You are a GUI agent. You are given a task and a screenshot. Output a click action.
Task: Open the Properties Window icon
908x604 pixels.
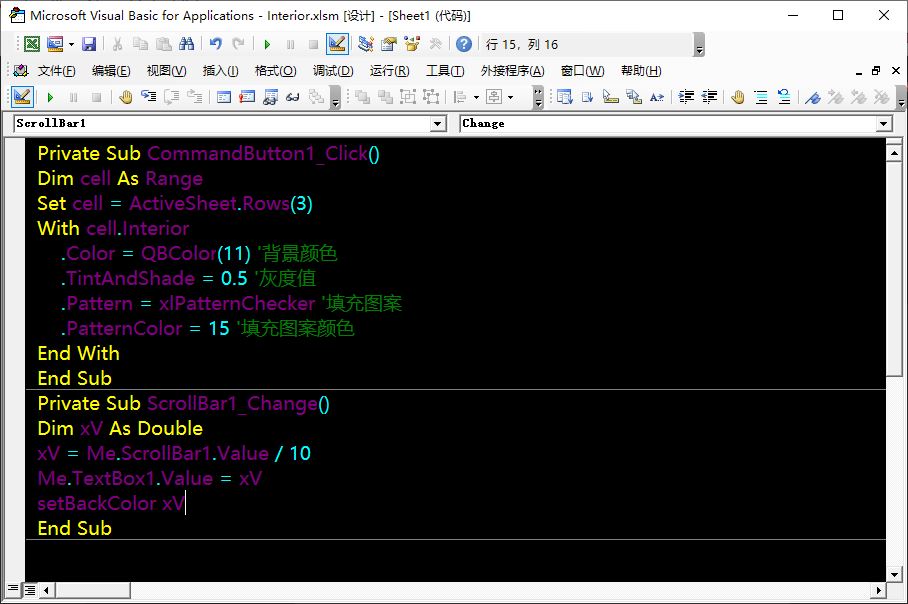point(389,44)
